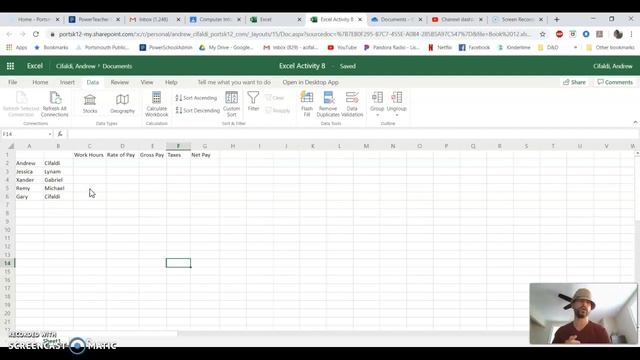This screenshot has width=640, height=360.
Task: Open YouTube bookmark
Action: click(342, 47)
